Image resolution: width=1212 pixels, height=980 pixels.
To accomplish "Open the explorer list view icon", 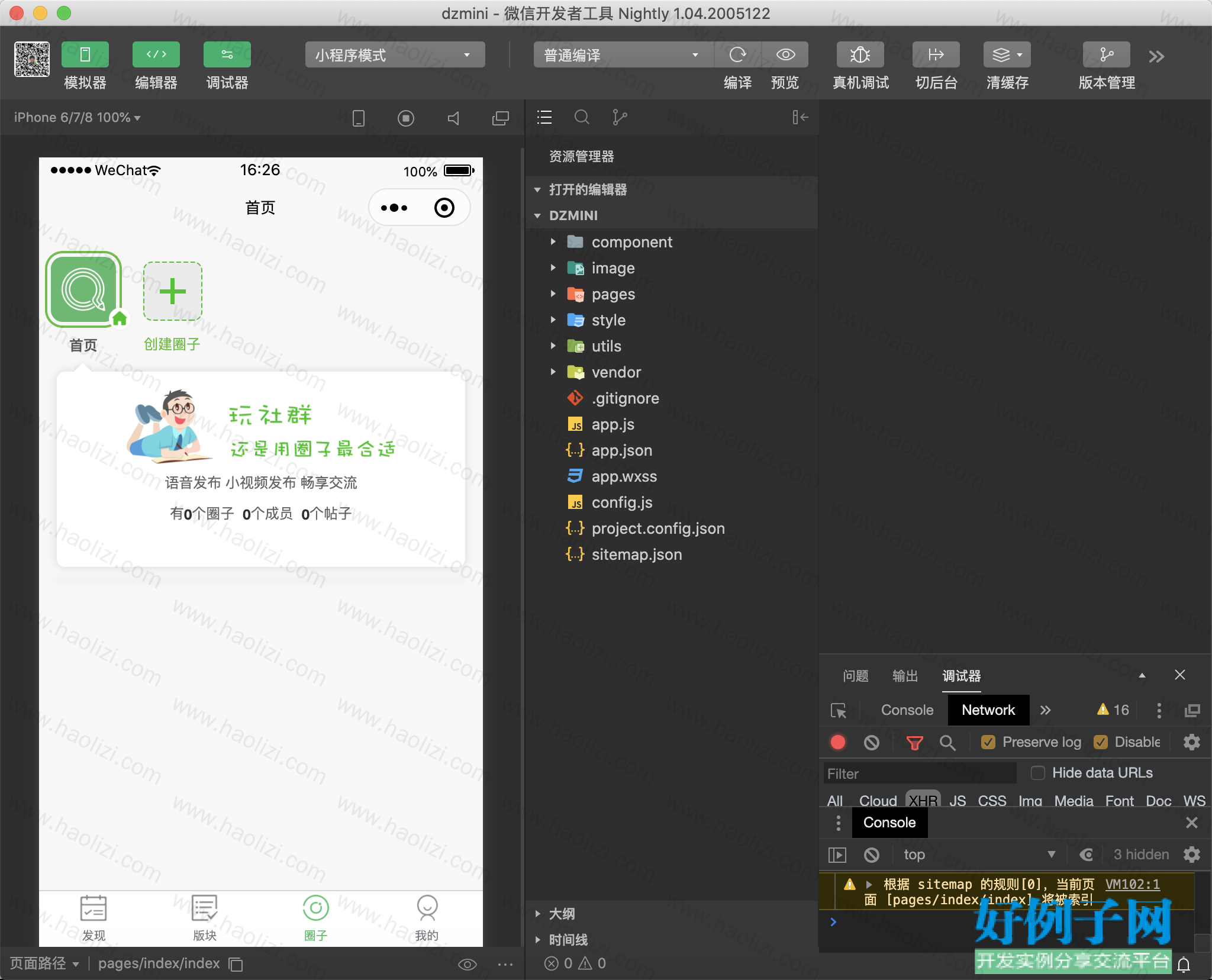I will tap(544, 117).
